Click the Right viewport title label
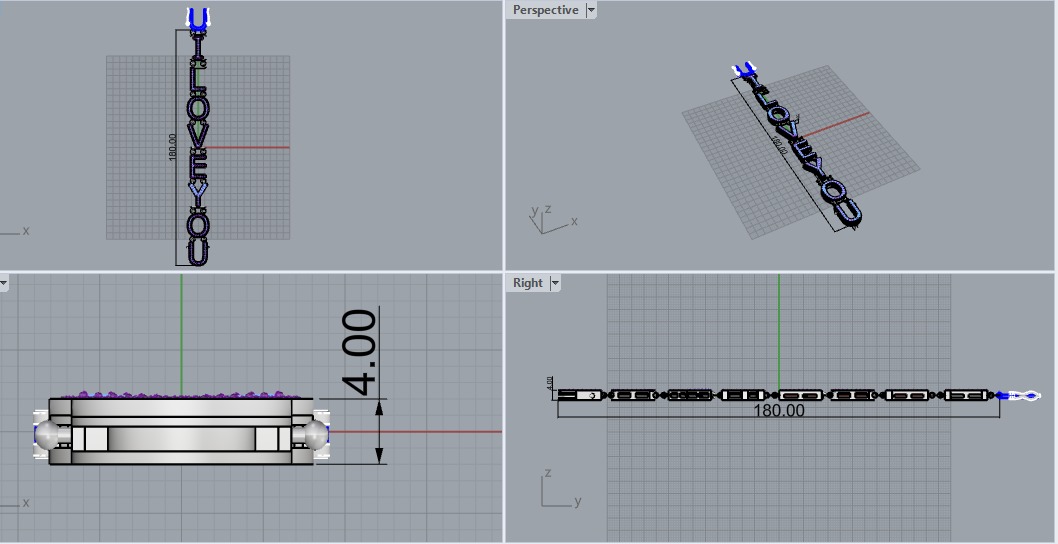Image resolution: width=1058 pixels, height=544 pixels. [x=528, y=283]
